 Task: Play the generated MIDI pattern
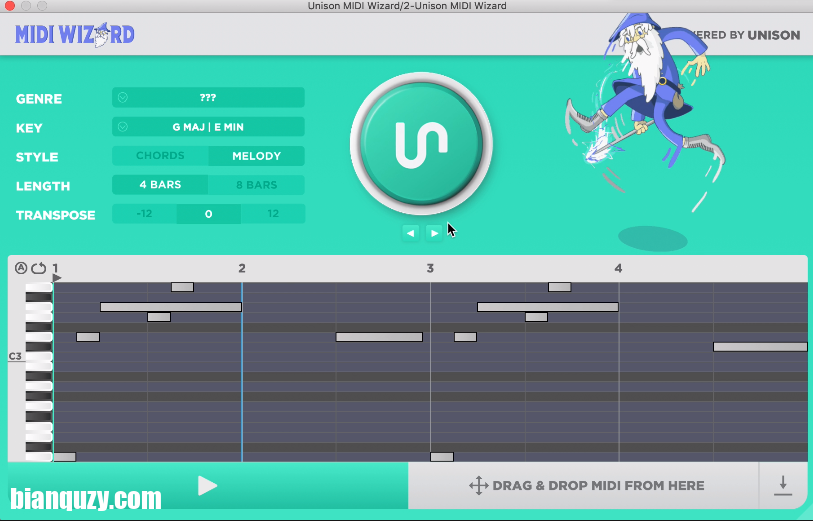click(207, 486)
